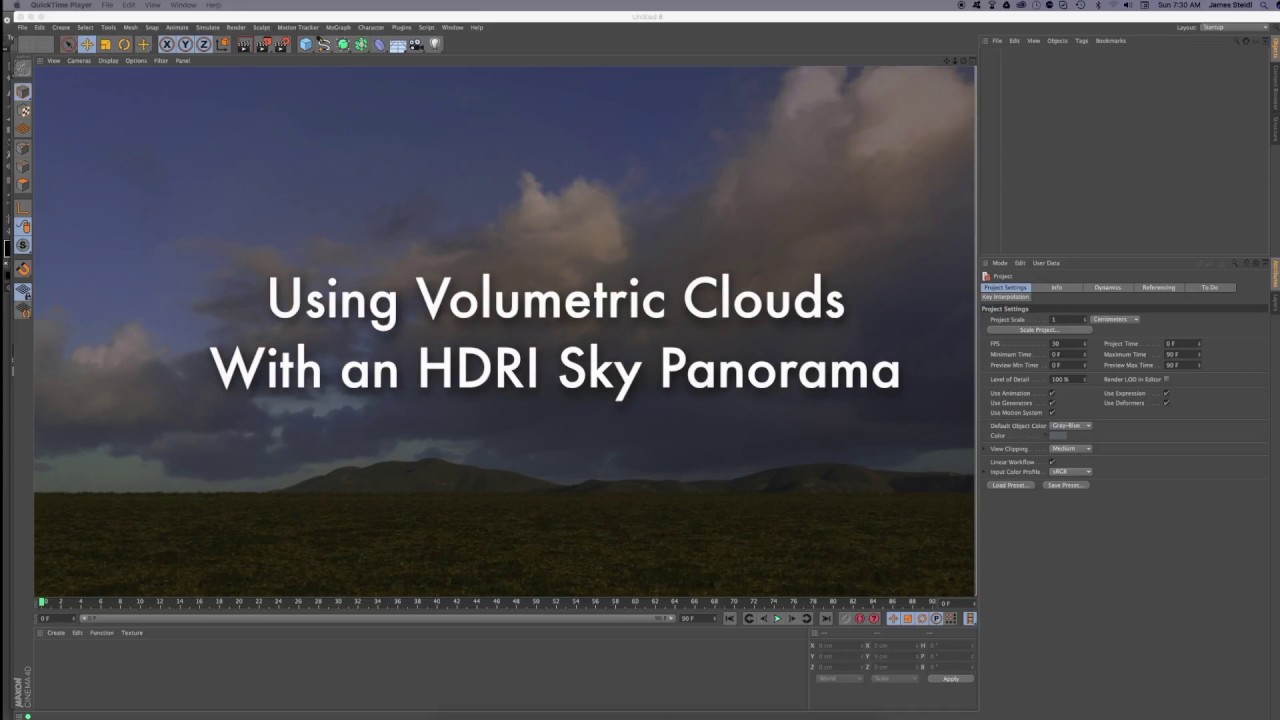Click the Save Preset button

[x=1065, y=485]
